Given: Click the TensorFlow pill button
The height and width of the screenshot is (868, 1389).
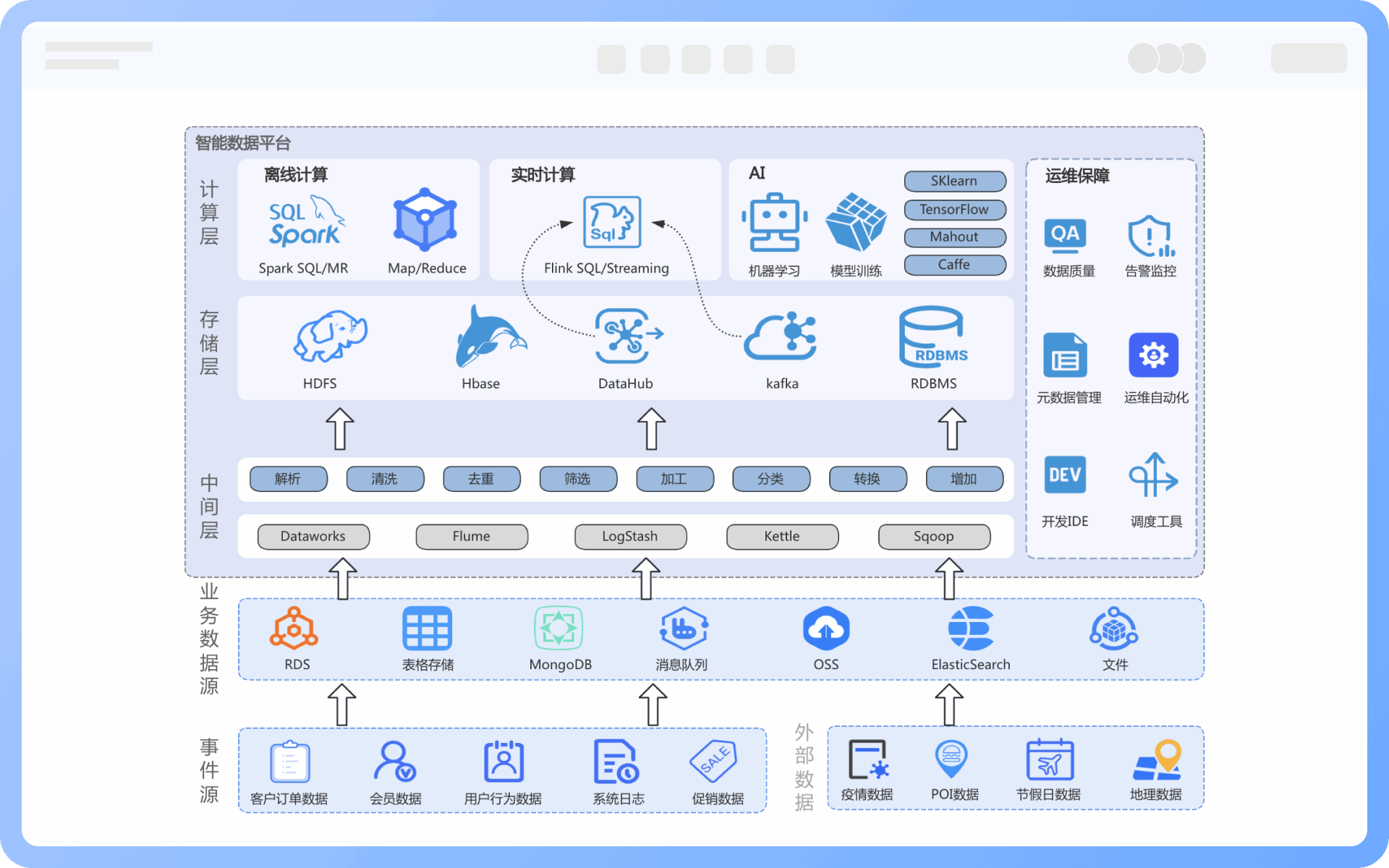Looking at the screenshot, I should tap(954, 210).
